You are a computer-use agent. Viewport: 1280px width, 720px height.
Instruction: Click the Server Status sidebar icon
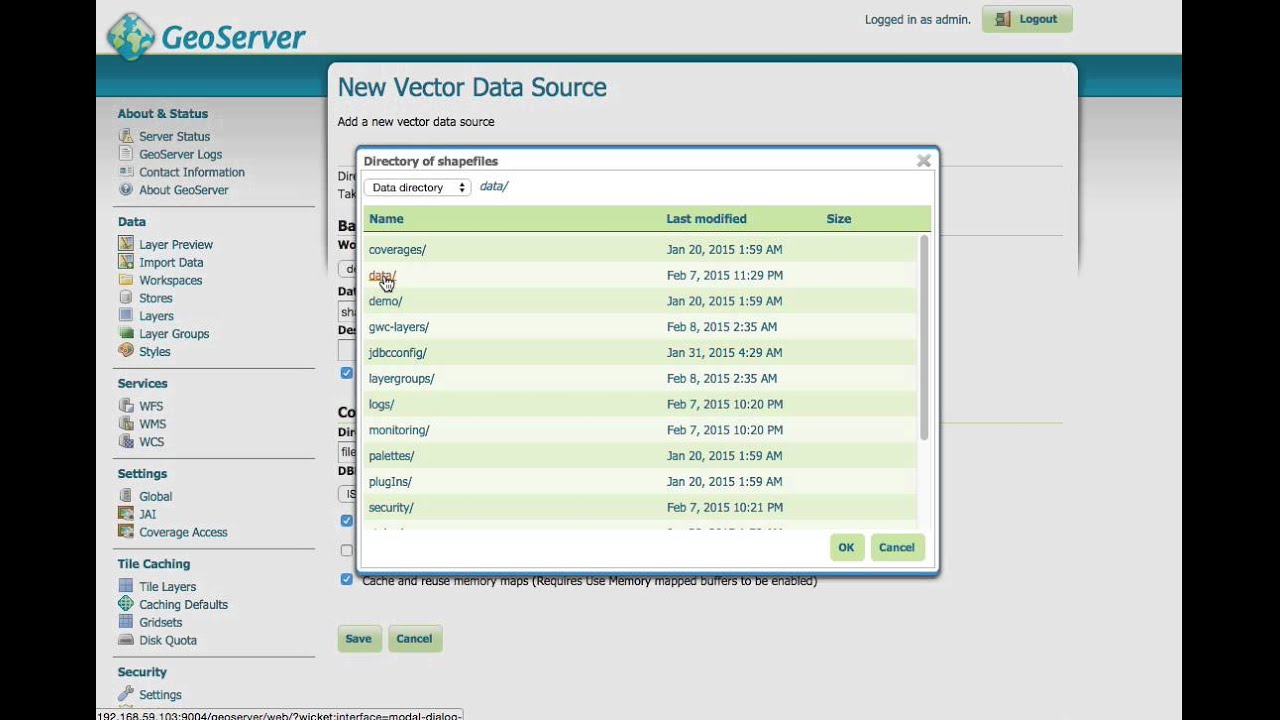(126, 136)
